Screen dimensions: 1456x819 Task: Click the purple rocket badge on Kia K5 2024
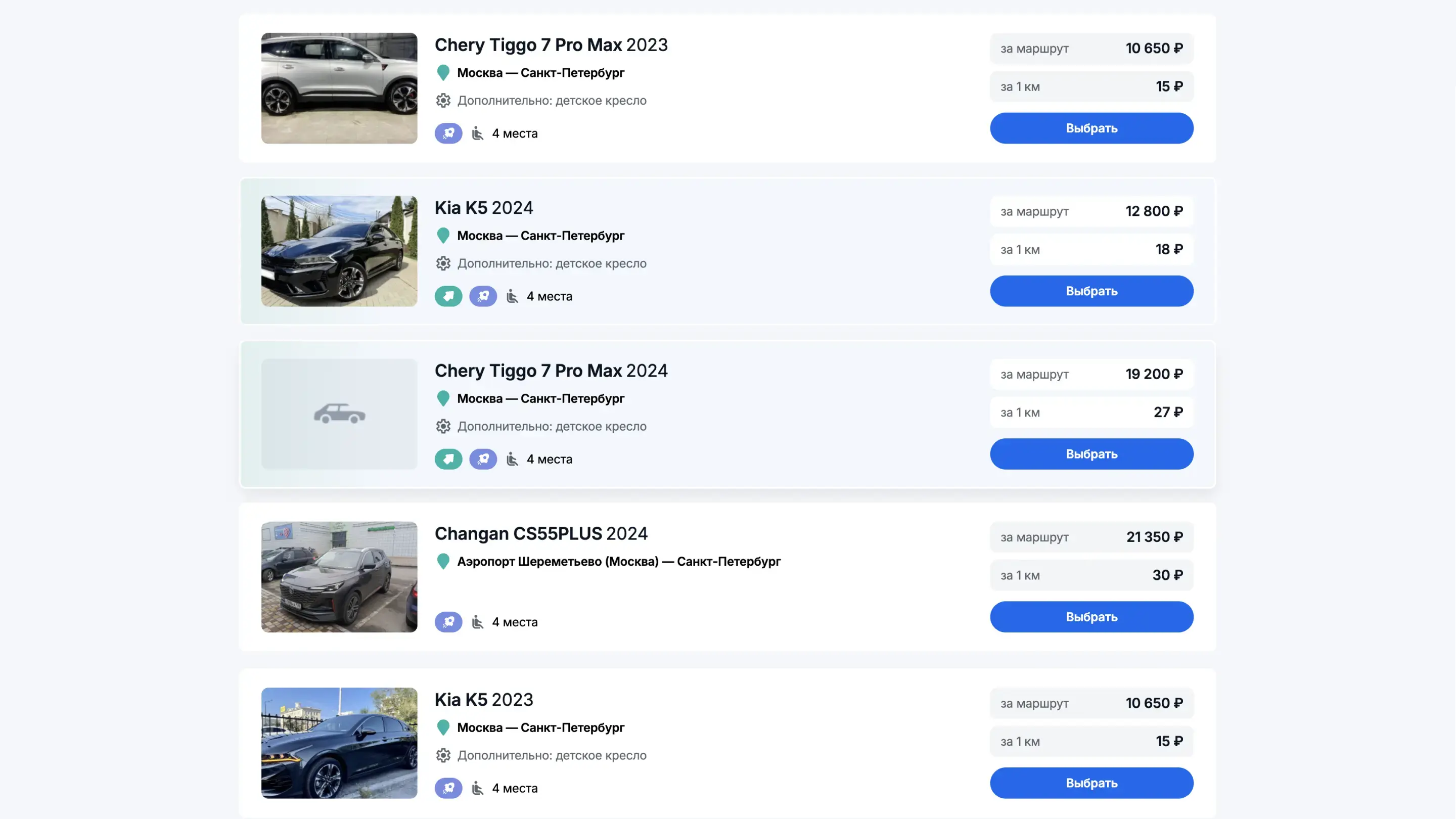tap(483, 296)
